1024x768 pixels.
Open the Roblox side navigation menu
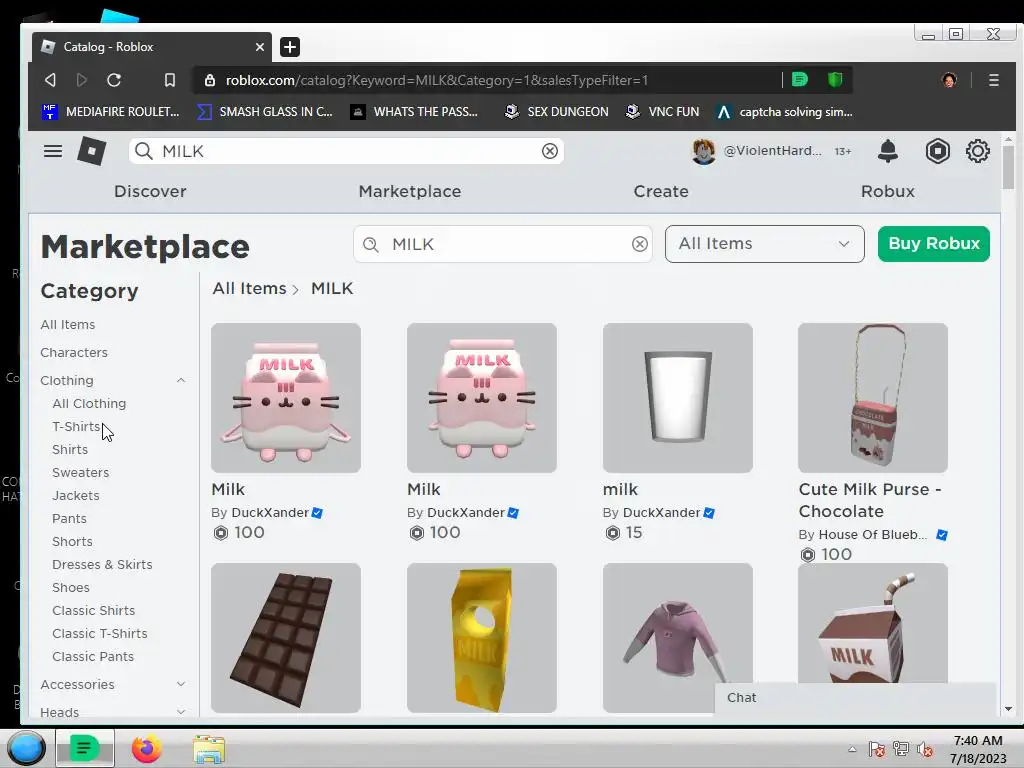[53, 152]
